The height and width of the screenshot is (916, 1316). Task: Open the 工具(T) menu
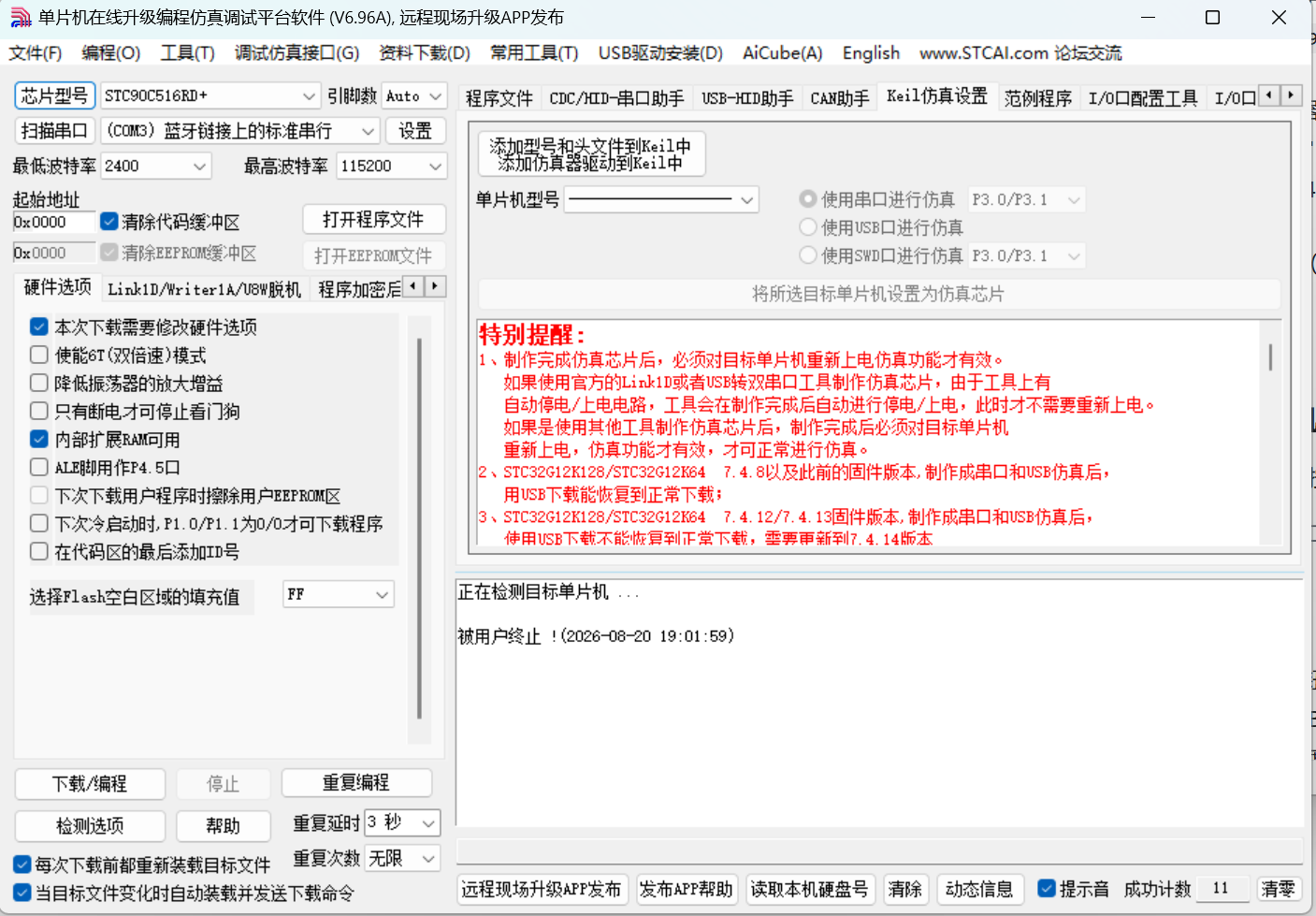coord(188,53)
